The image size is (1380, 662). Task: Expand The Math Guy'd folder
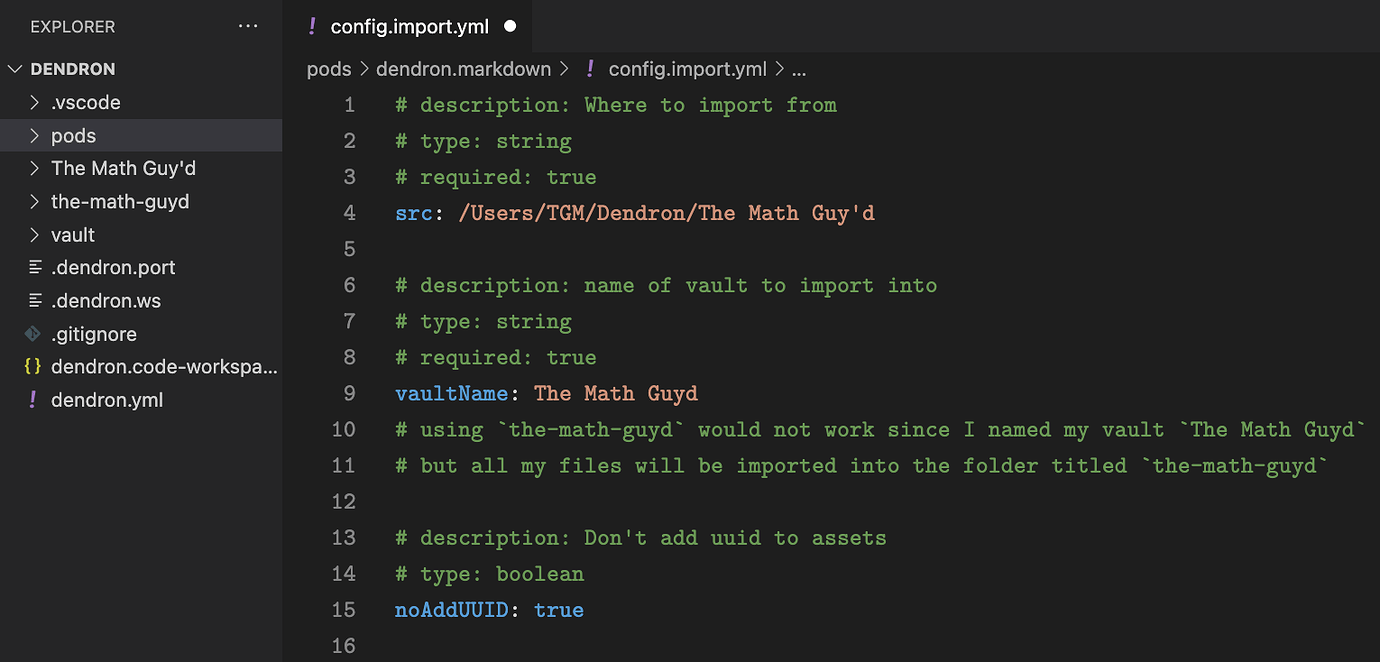point(34,169)
